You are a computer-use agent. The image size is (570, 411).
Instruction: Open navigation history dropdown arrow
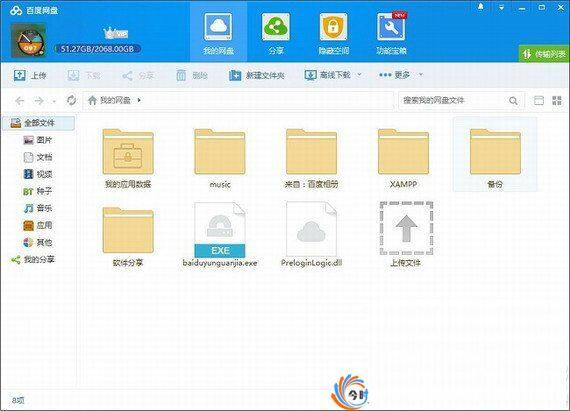pos(54,101)
